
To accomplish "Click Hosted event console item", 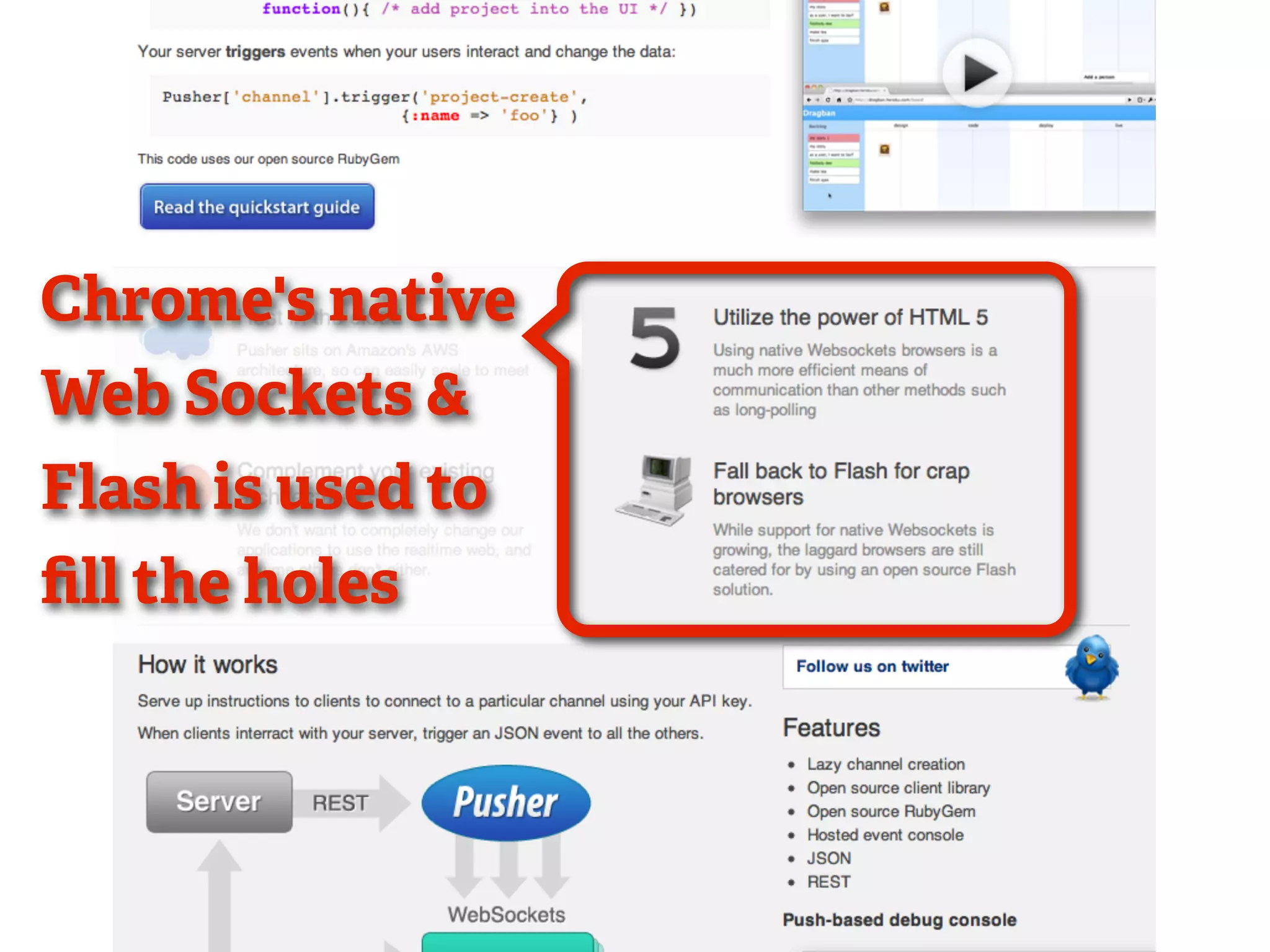I will [x=885, y=835].
